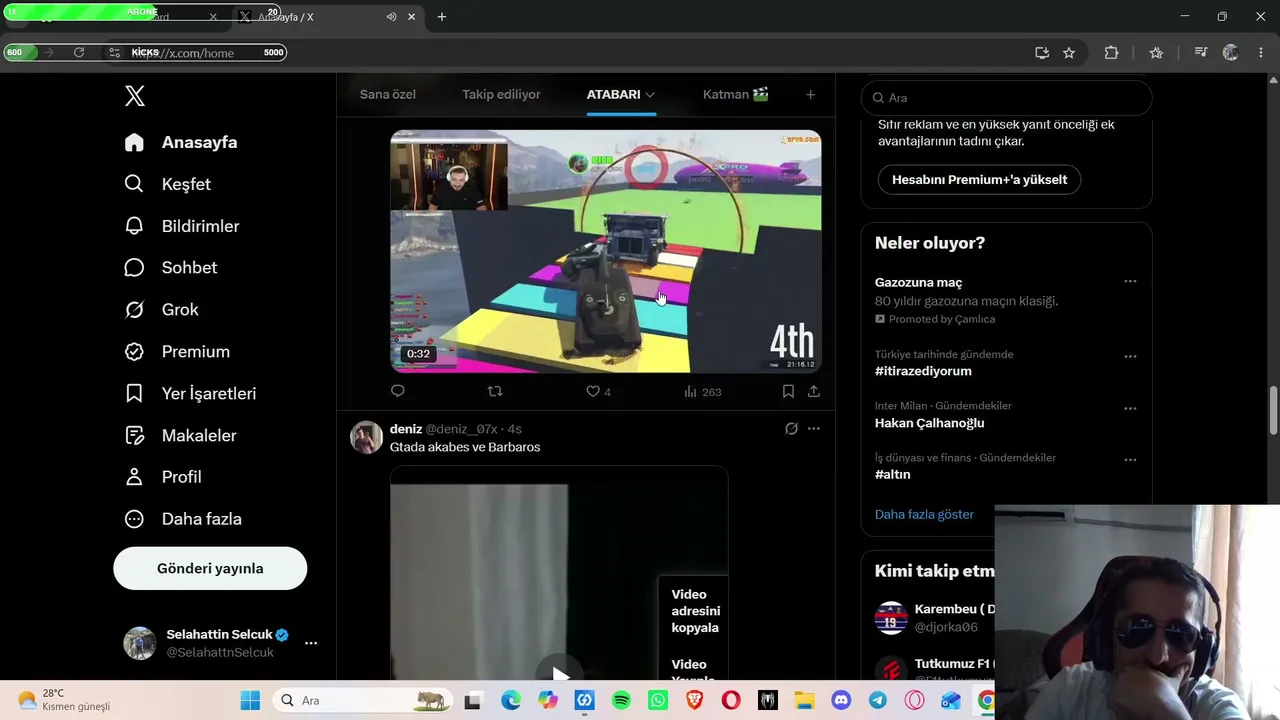Reload the page

coord(79,52)
